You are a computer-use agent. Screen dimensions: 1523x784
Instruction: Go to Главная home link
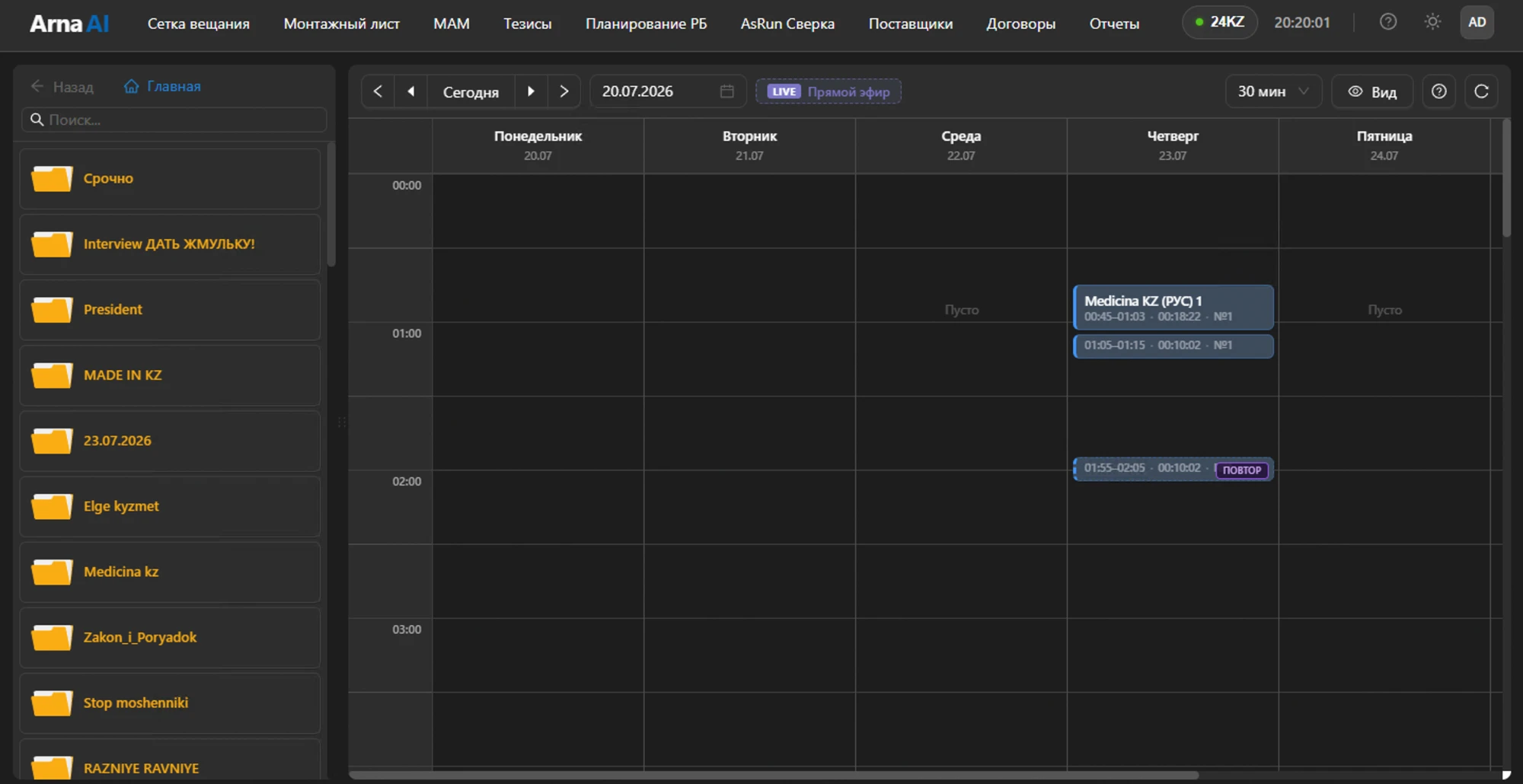click(162, 87)
